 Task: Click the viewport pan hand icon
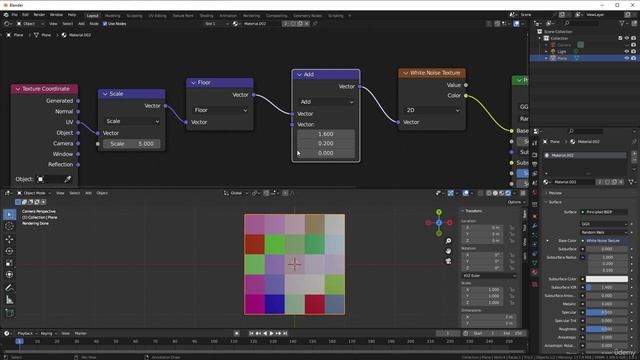(x=448, y=251)
